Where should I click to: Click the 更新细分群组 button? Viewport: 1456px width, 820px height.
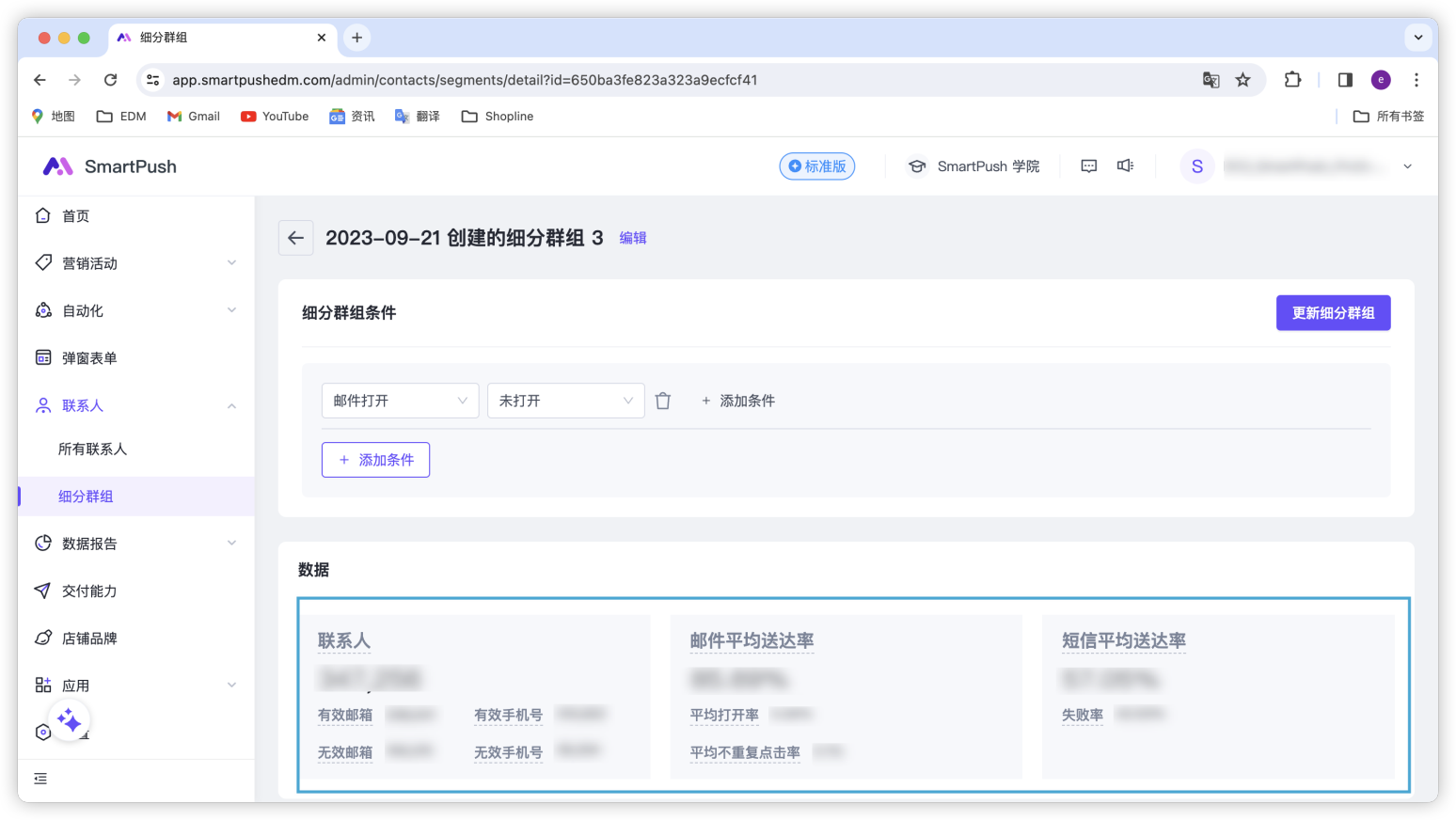pos(1333,313)
